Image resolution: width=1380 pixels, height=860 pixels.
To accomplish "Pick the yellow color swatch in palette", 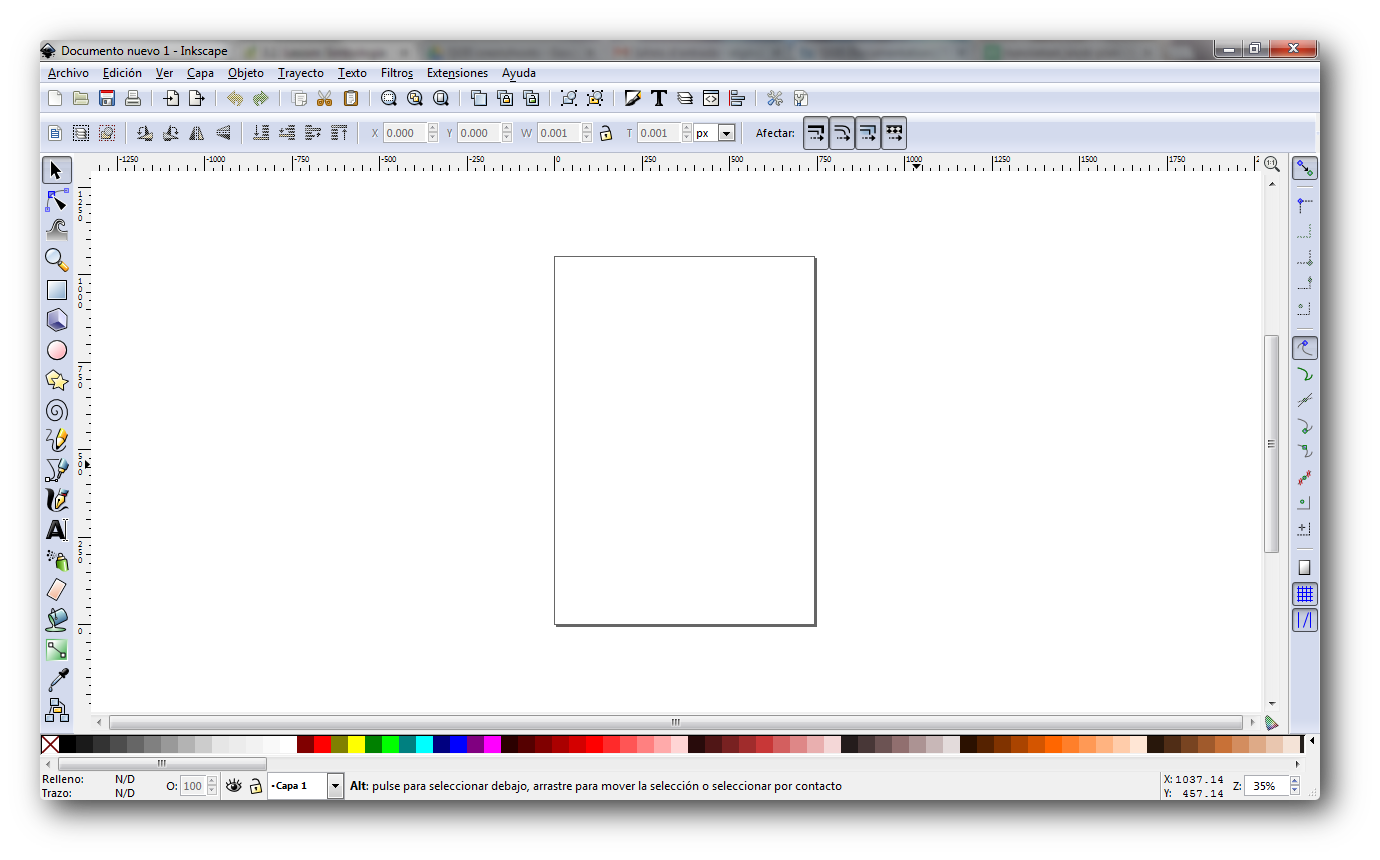I will click(x=356, y=744).
